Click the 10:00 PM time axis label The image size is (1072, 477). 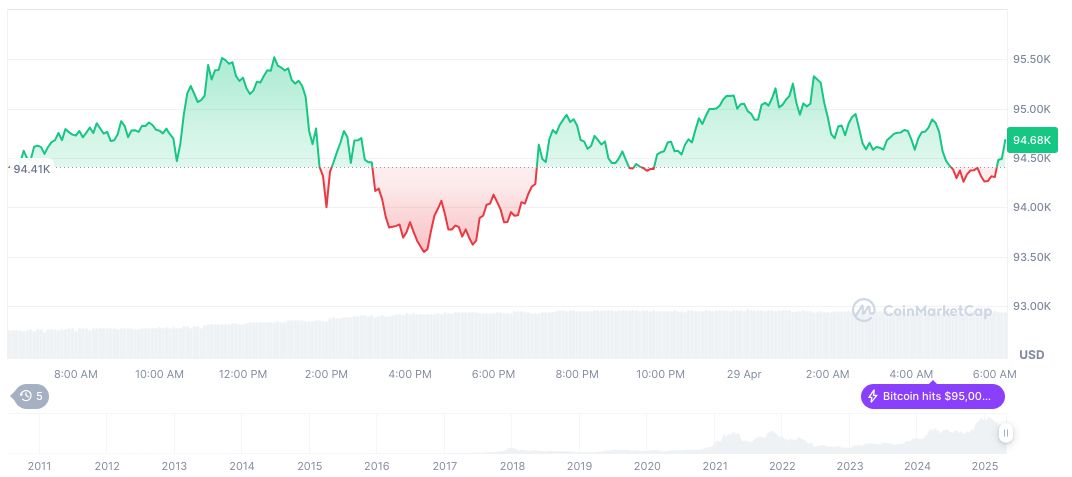tap(660, 374)
